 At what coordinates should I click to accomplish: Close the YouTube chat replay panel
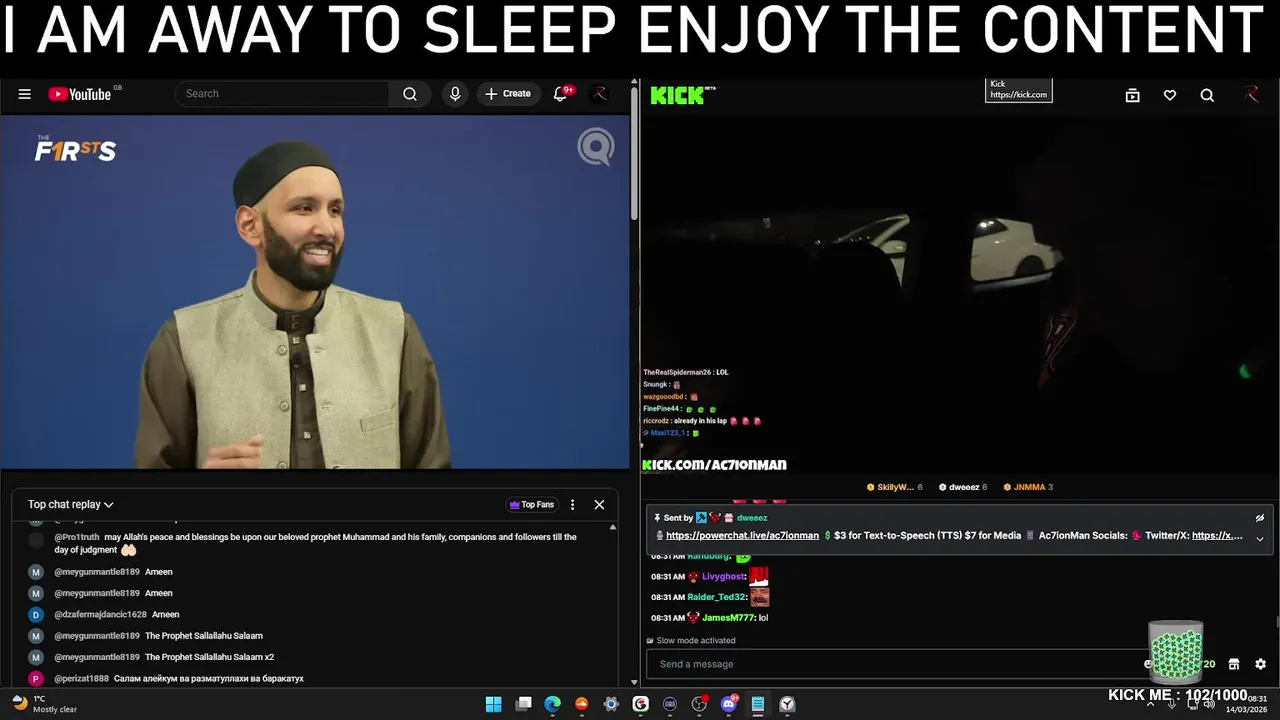(x=599, y=505)
